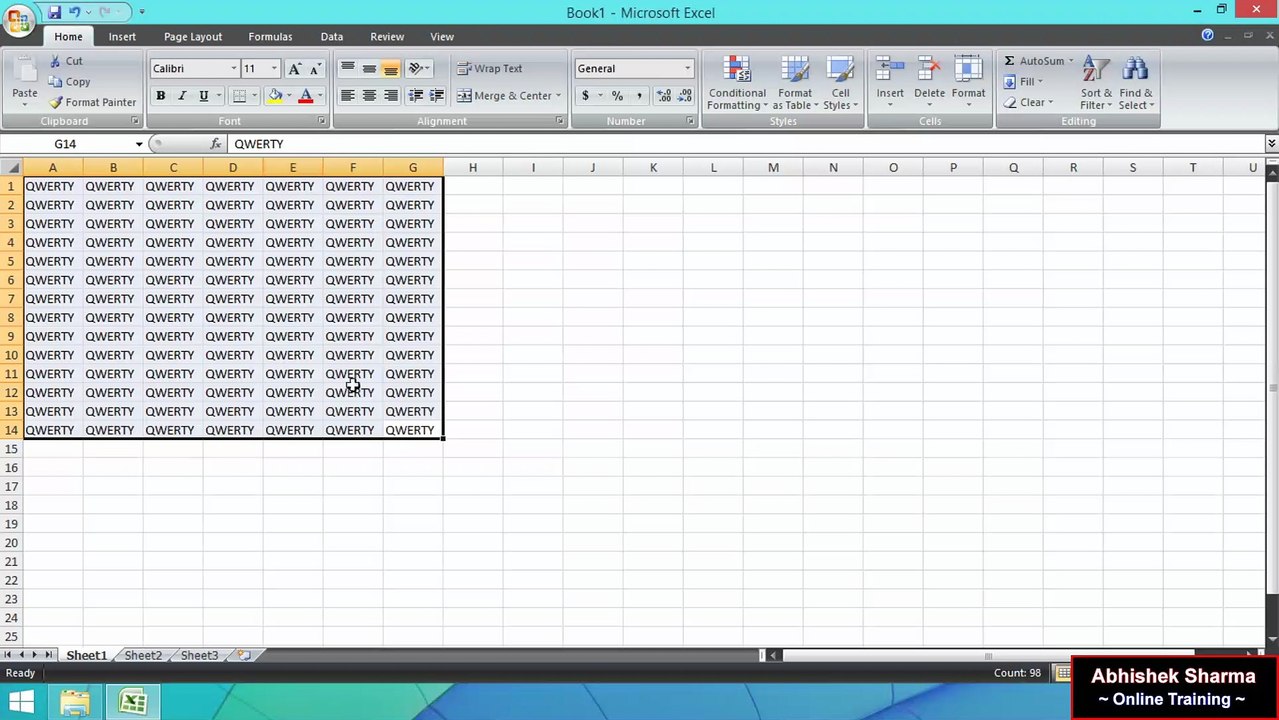Viewport: 1279px width, 720px height.
Task: Toggle Bold formatting
Action: click(160, 96)
